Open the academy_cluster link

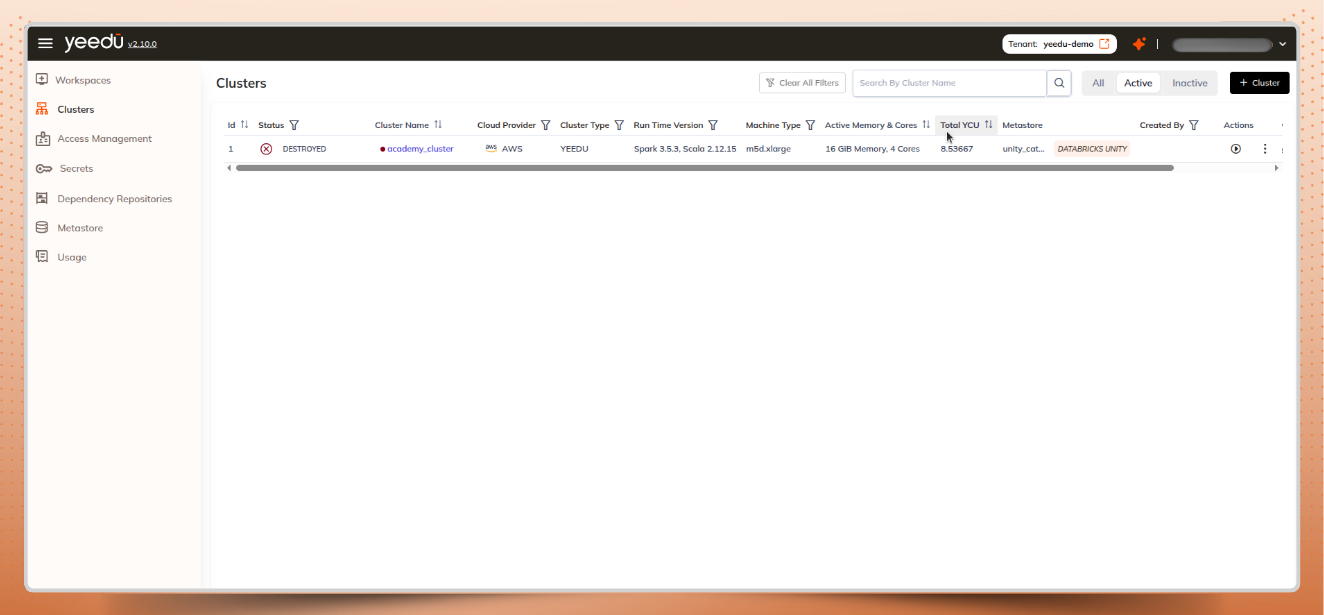[422, 148]
